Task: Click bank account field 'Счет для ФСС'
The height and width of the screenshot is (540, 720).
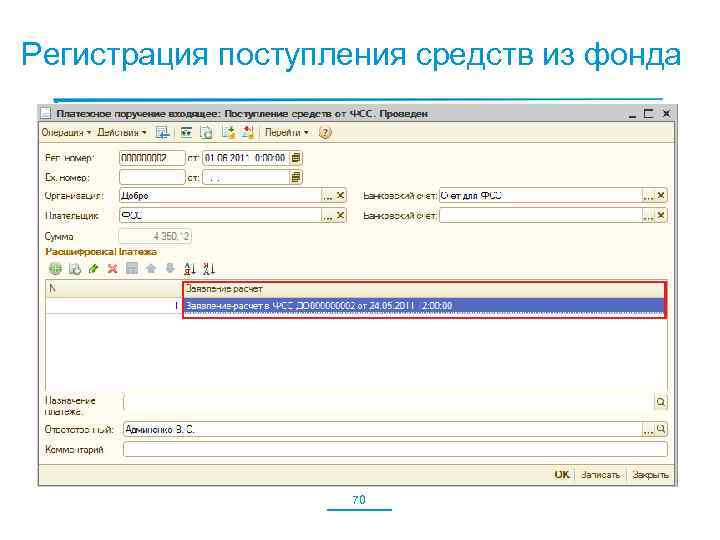Action: 540,196
